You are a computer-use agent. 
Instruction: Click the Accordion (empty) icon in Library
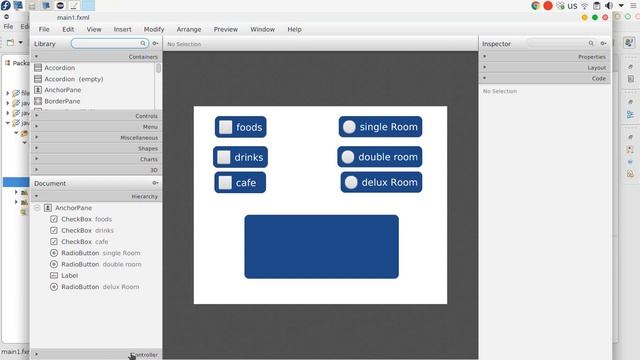[x=38, y=79]
